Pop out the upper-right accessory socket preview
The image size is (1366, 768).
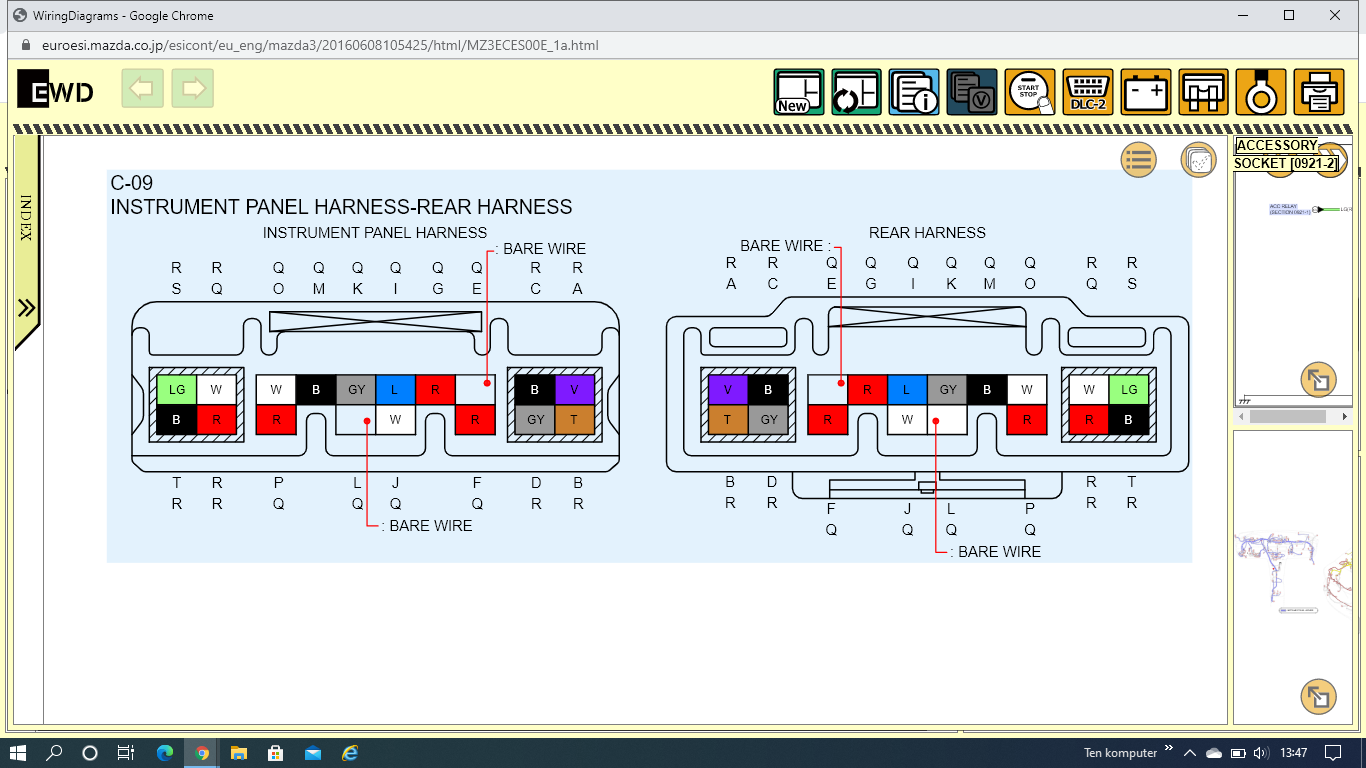pos(1318,380)
